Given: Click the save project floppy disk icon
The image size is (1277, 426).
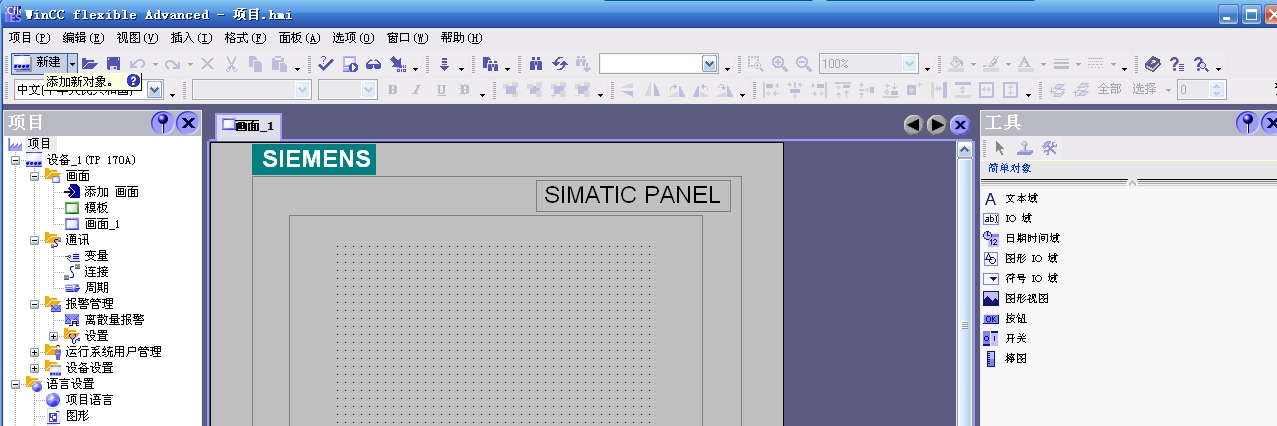Looking at the screenshot, I should pos(114,64).
